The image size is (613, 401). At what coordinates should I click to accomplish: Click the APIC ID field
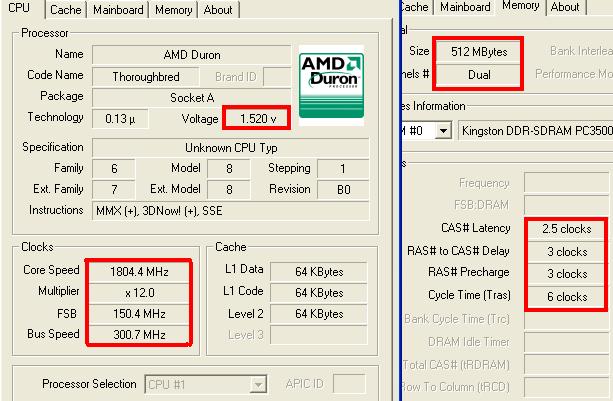point(349,384)
